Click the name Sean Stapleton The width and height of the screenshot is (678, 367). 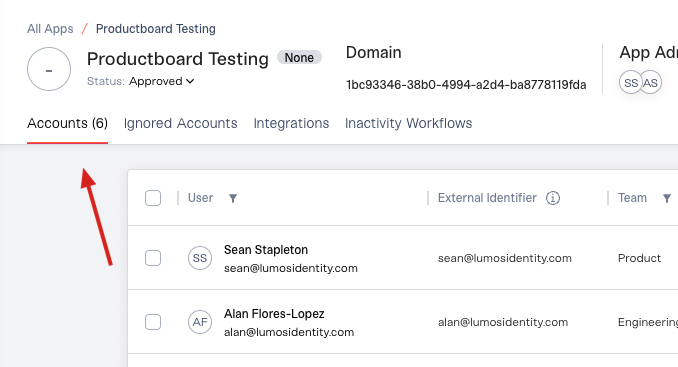(266, 250)
